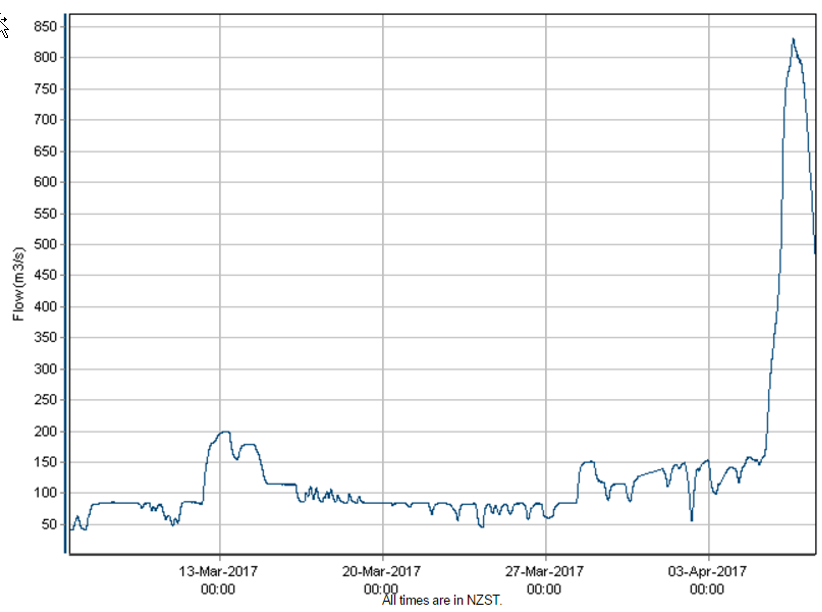822x612 pixels.
Task: Click the 200 y-axis tick label
Action: tap(43, 432)
